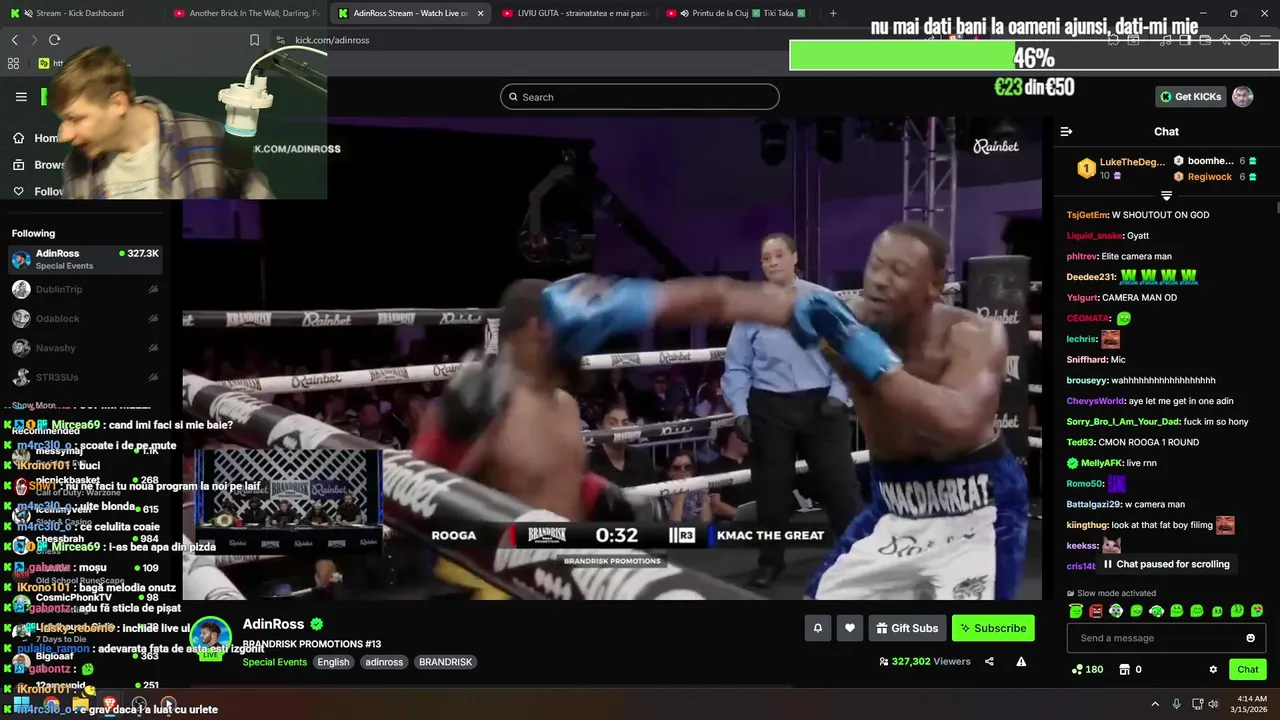Switch to Printu de la Cluj tab

pos(738,13)
